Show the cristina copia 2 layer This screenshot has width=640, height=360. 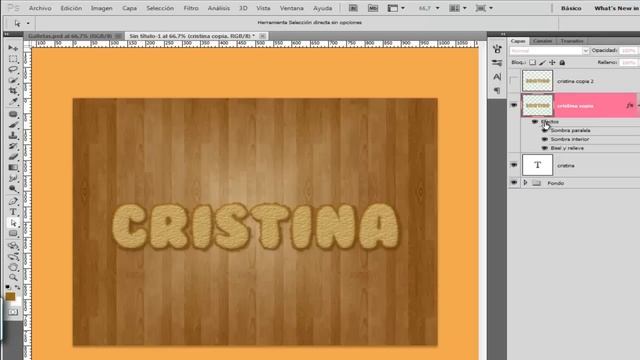514,81
